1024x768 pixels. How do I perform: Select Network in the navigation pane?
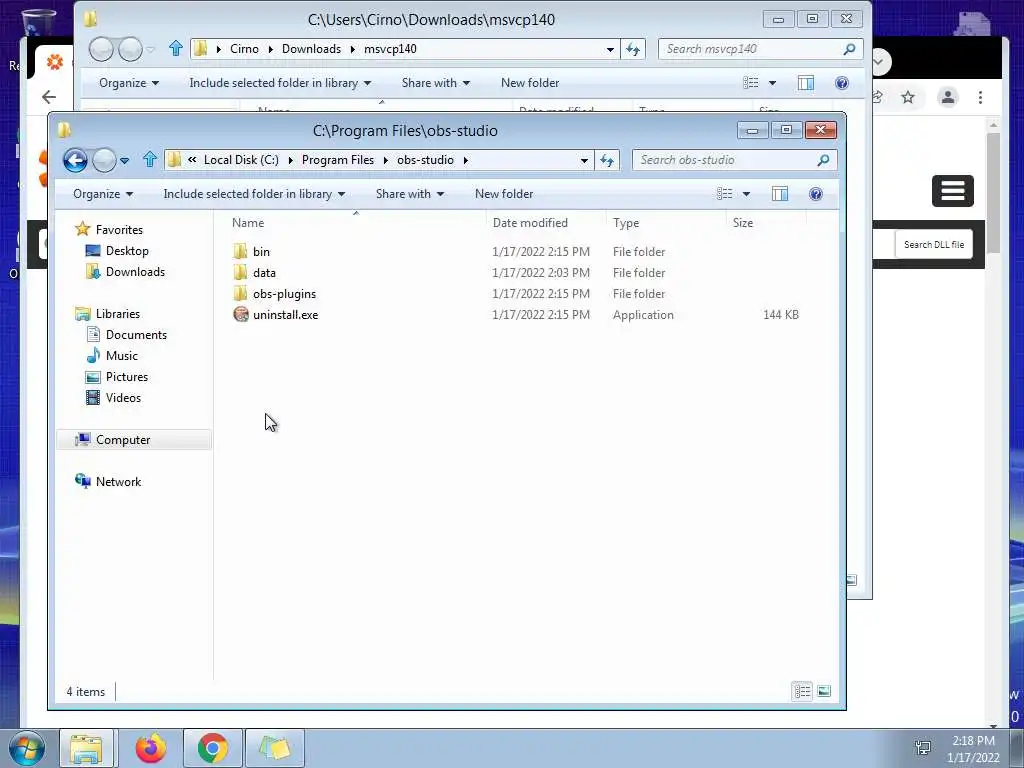pyautogui.click(x=118, y=482)
